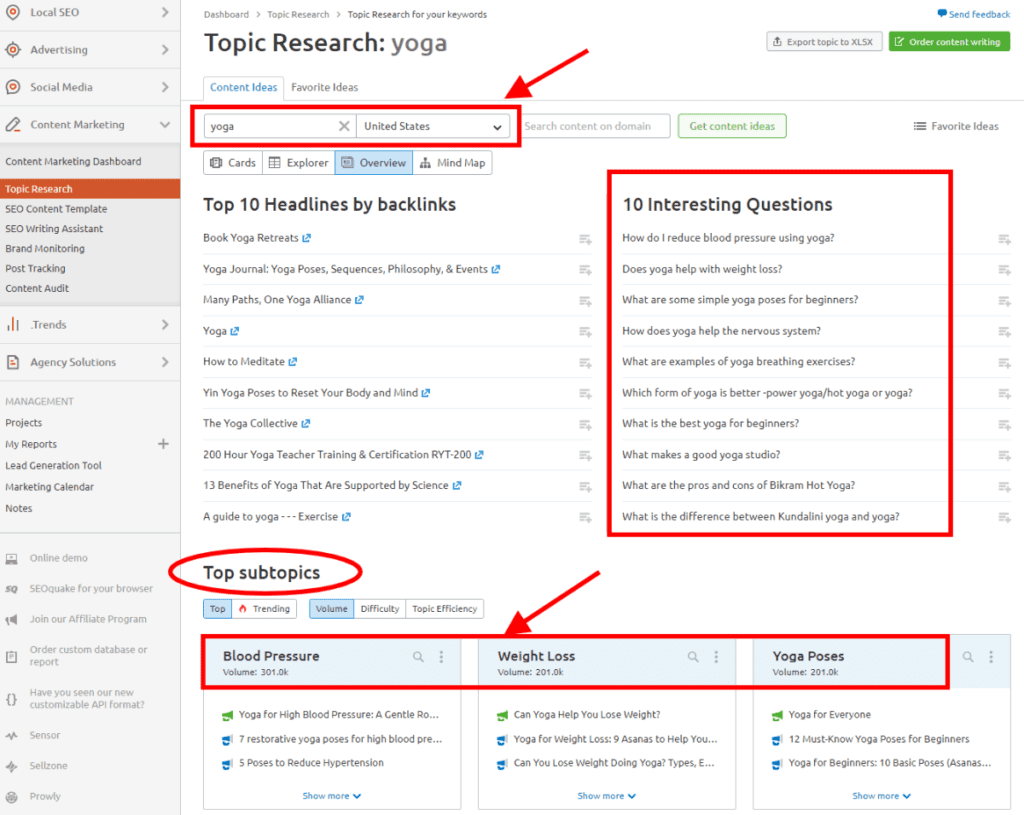Image resolution: width=1024 pixels, height=815 pixels.
Task: Switch to the Favorite Ideas tab
Action: tap(325, 87)
